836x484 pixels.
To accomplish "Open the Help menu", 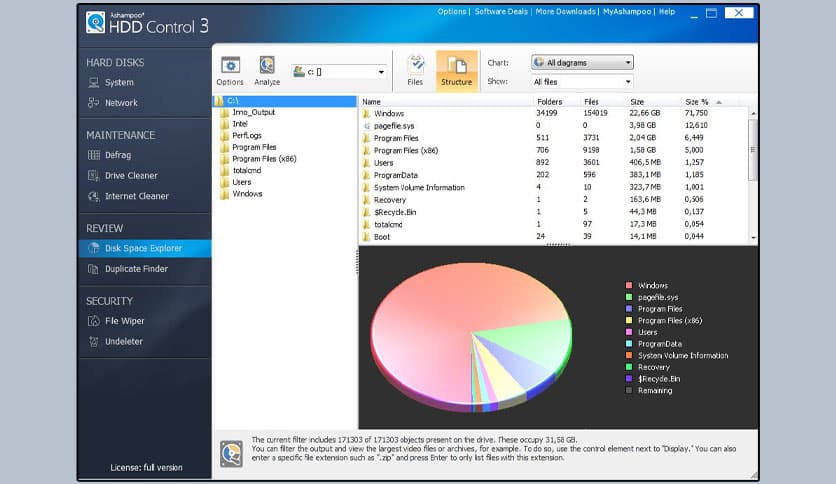I will (x=666, y=11).
